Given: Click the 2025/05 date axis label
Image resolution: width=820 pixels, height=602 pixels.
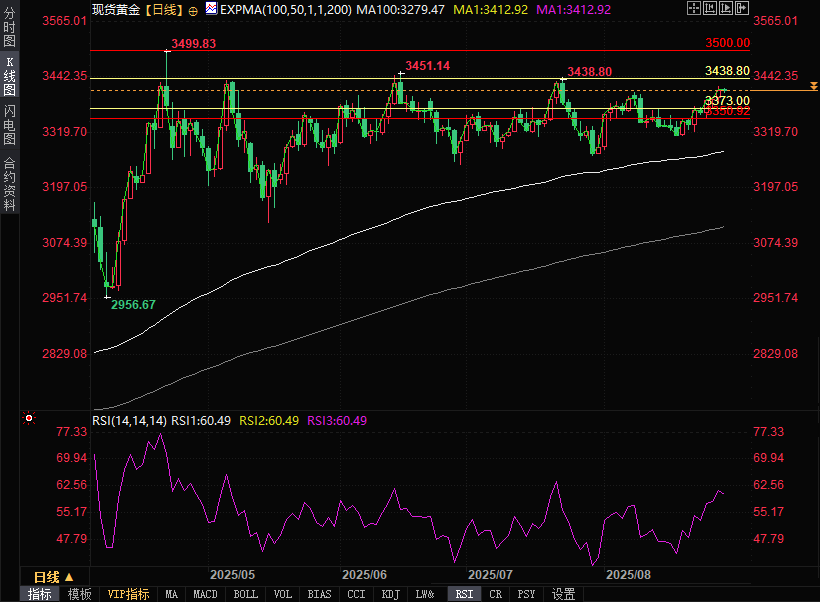Looking at the screenshot, I should tap(233, 574).
